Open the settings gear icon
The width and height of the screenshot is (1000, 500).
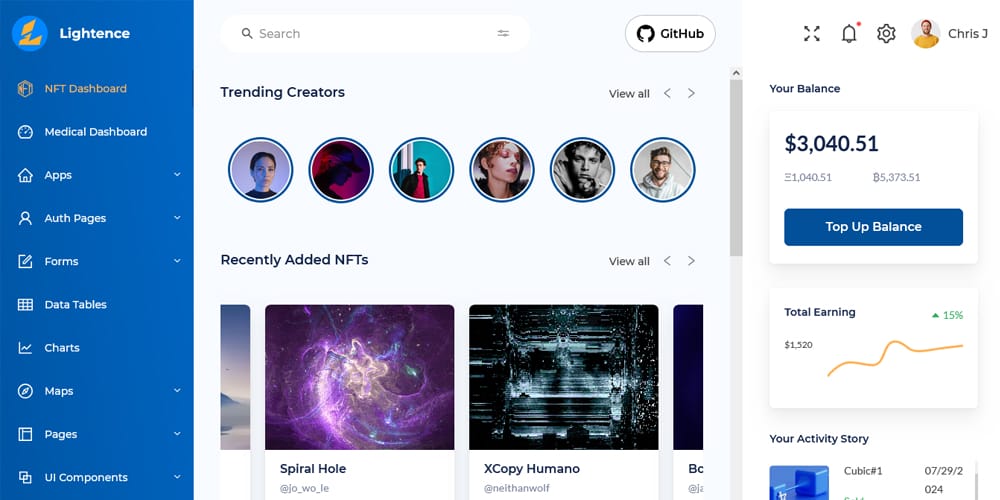point(886,34)
